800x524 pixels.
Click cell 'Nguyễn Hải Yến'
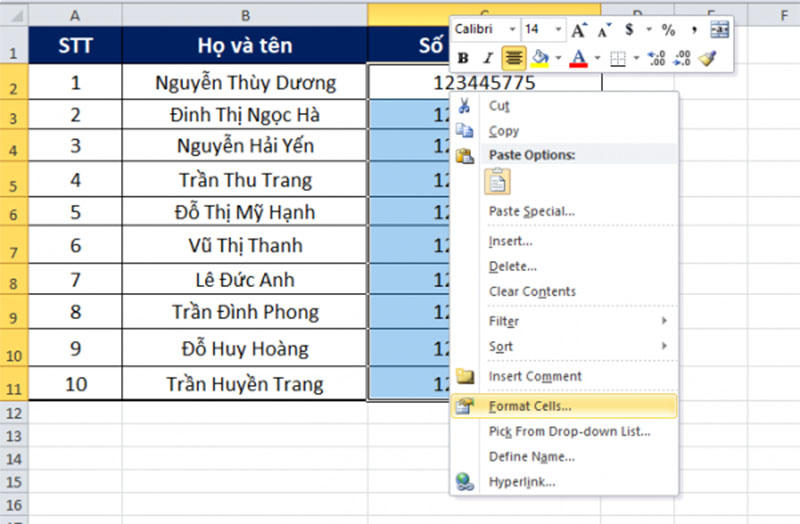pyautogui.click(x=245, y=146)
